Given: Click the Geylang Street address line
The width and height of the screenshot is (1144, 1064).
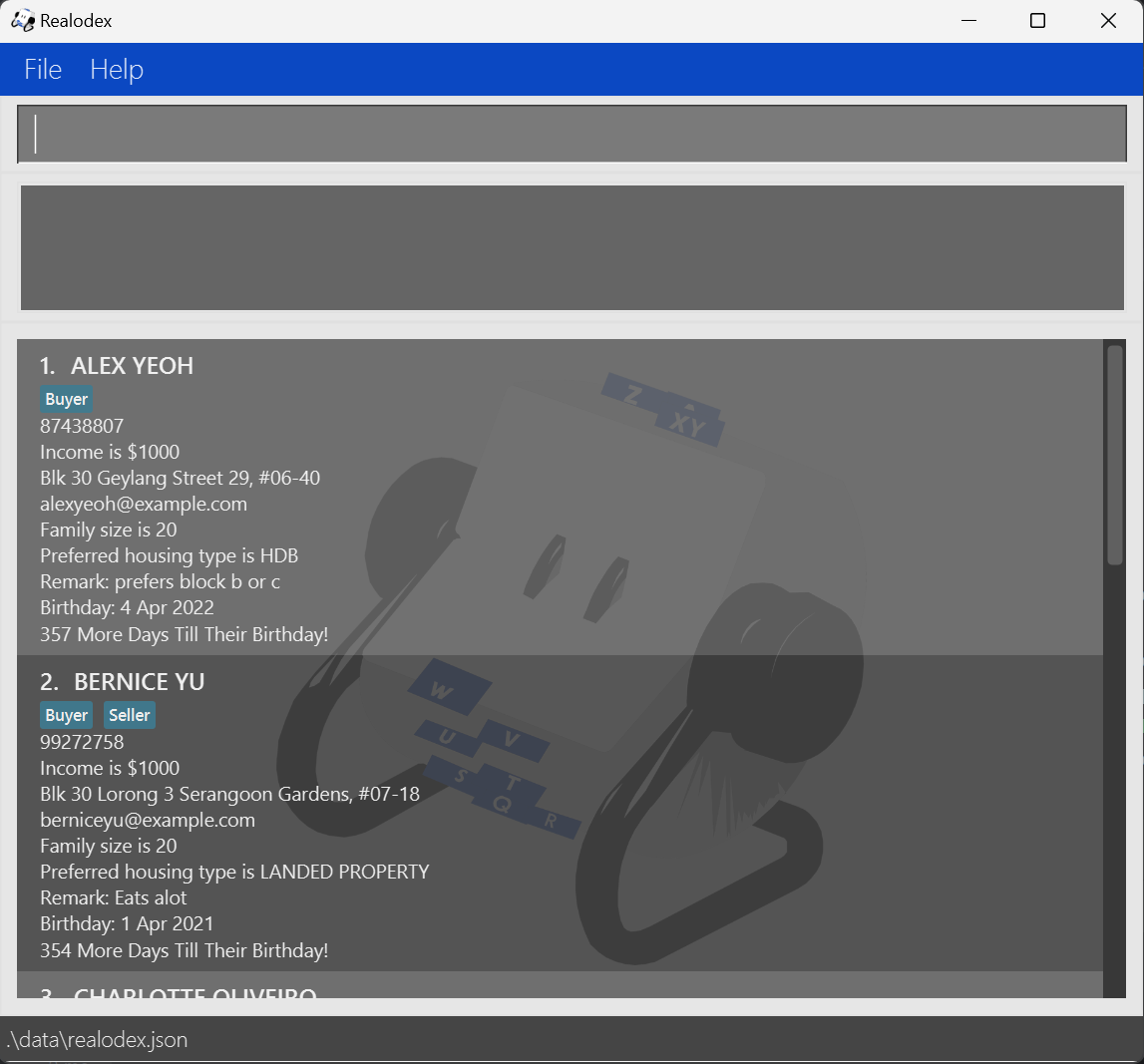Looking at the screenshot, I should coord(180,479).
